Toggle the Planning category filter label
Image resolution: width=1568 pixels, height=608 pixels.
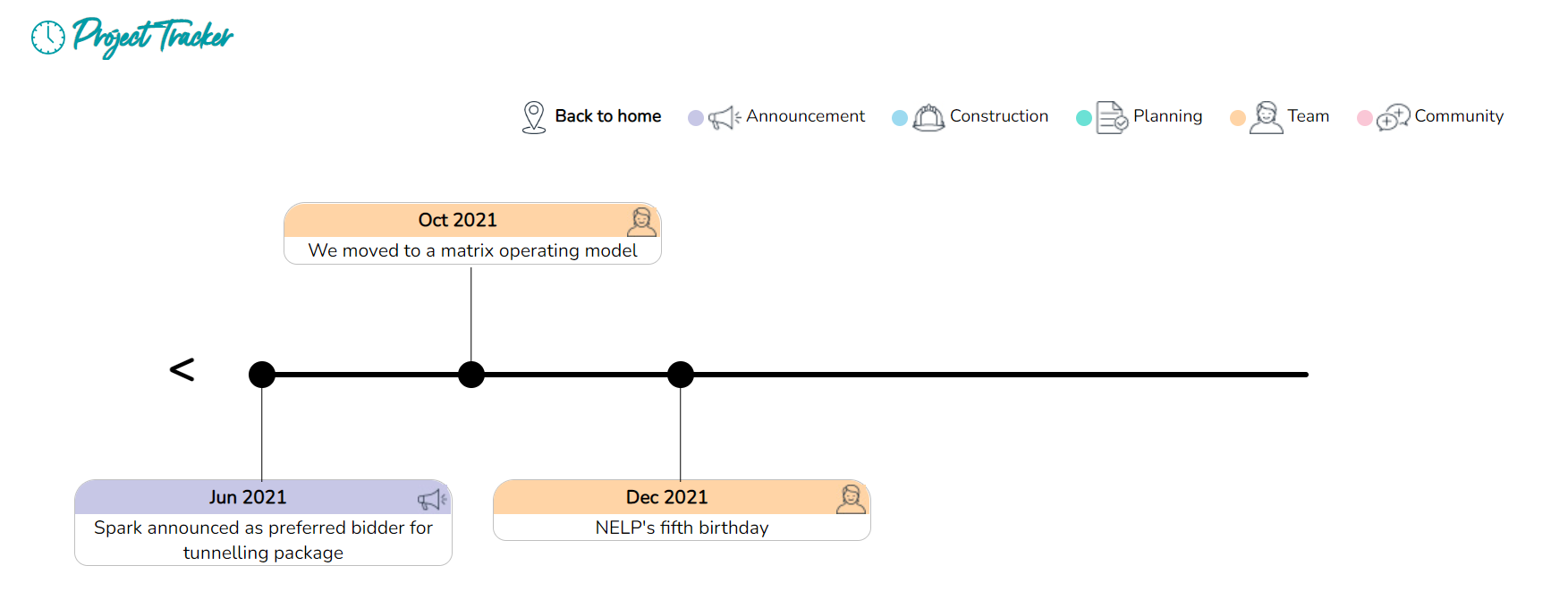pos(1167,116)
